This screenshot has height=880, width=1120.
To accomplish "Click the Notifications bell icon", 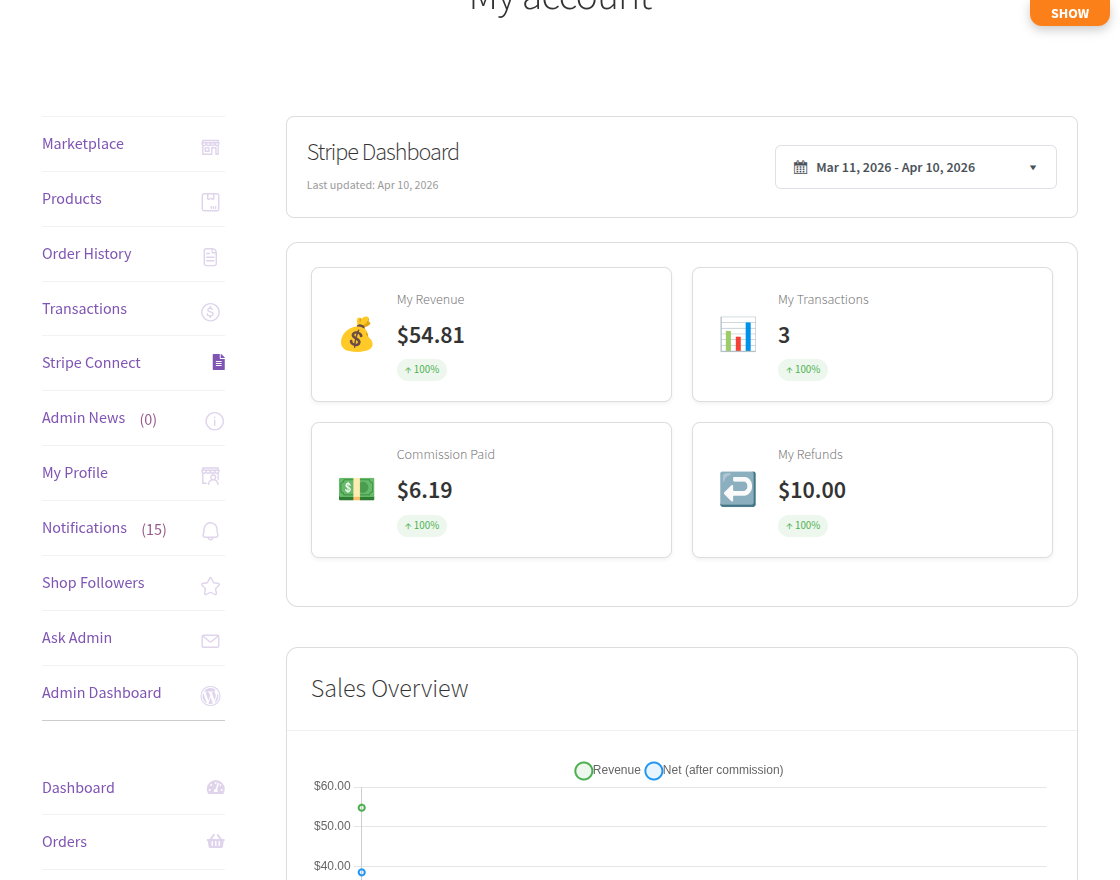I will tap(210, 531).
